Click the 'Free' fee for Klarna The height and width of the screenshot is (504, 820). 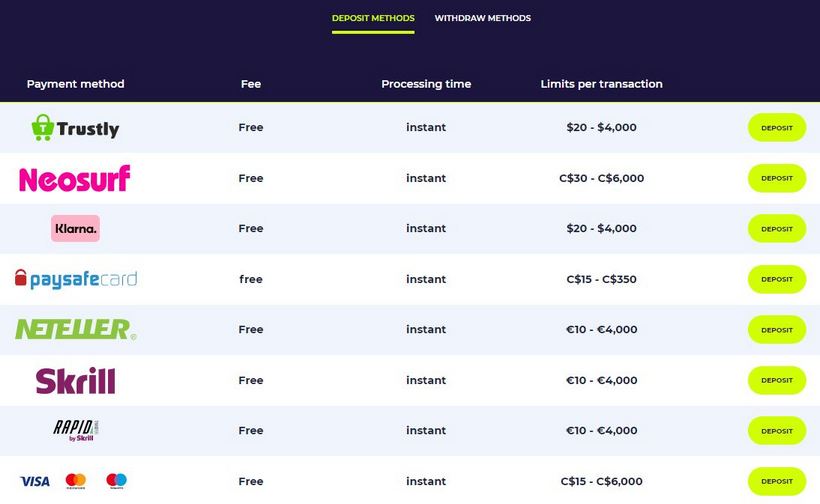(250, 228)
